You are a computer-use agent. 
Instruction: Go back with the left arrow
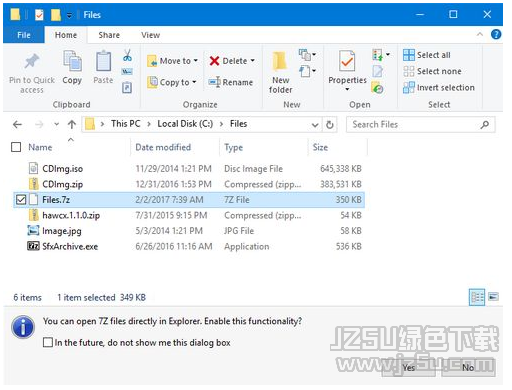[x=17, y=125]
